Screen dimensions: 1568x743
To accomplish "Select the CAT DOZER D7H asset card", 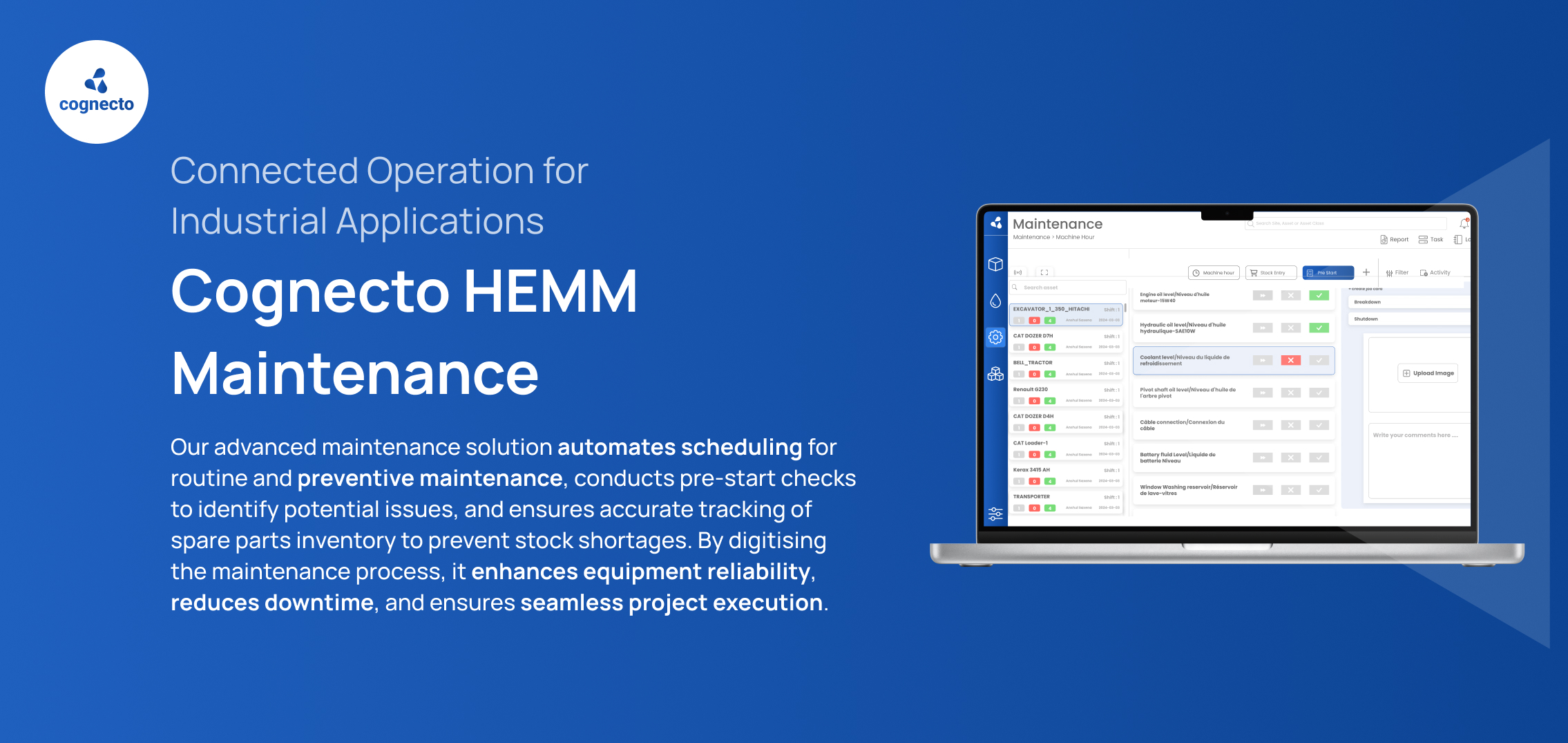I will (x=1066, y=341).
